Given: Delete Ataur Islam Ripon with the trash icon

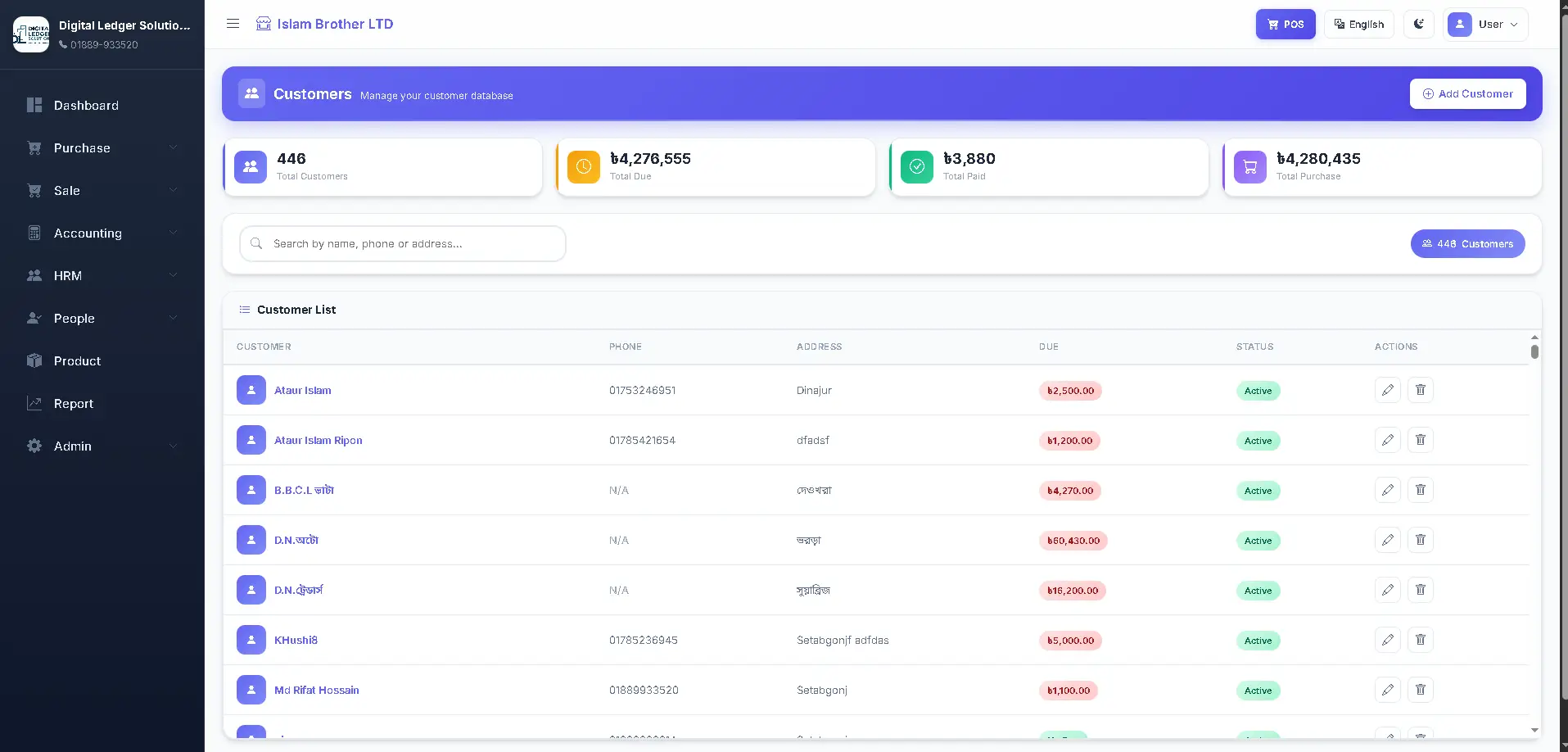Looking at the screenshot, I should click(1421, 440).
